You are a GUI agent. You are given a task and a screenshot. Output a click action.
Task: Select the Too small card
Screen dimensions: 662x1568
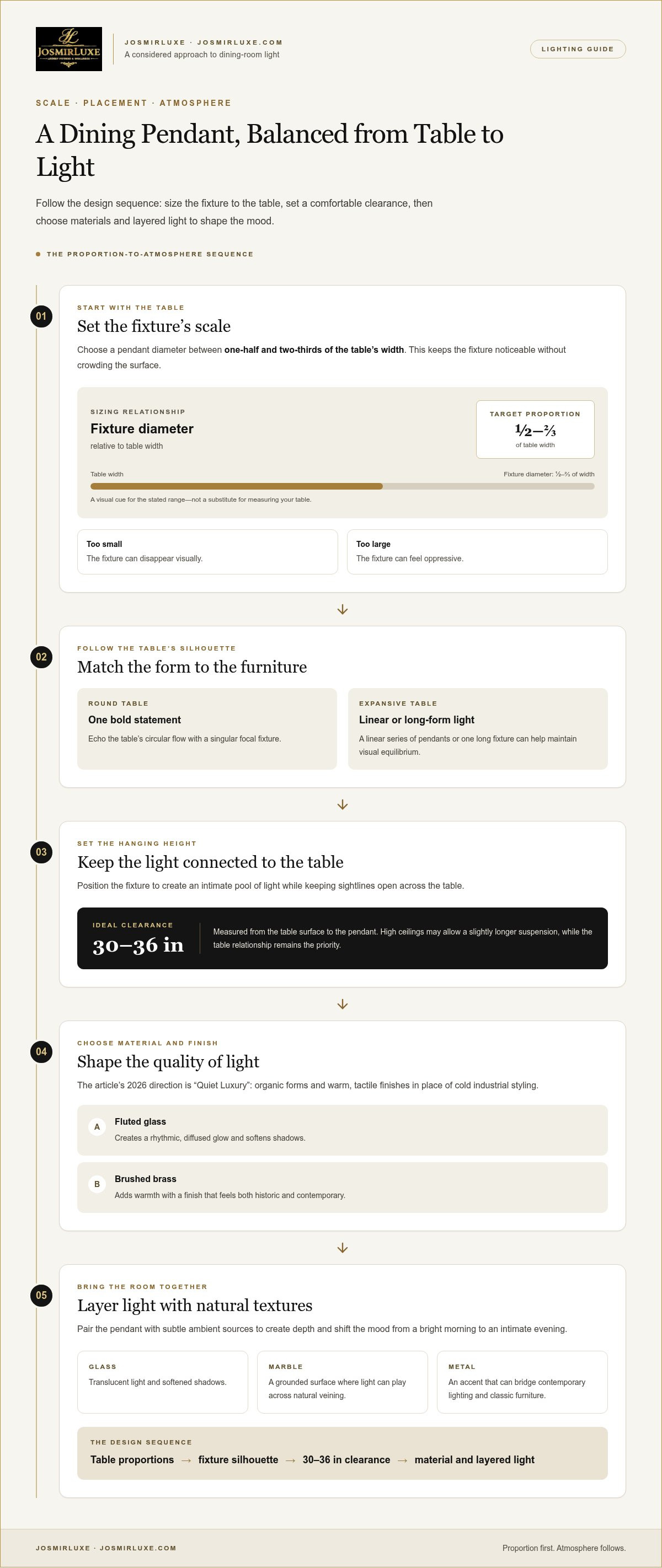click(207, 552)
